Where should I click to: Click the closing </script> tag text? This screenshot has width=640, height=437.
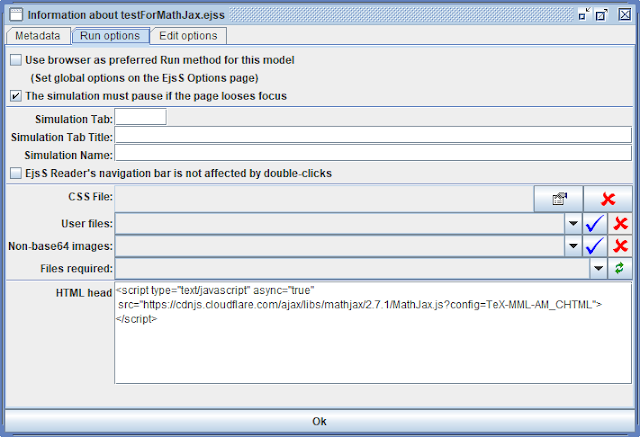(136, 319)
